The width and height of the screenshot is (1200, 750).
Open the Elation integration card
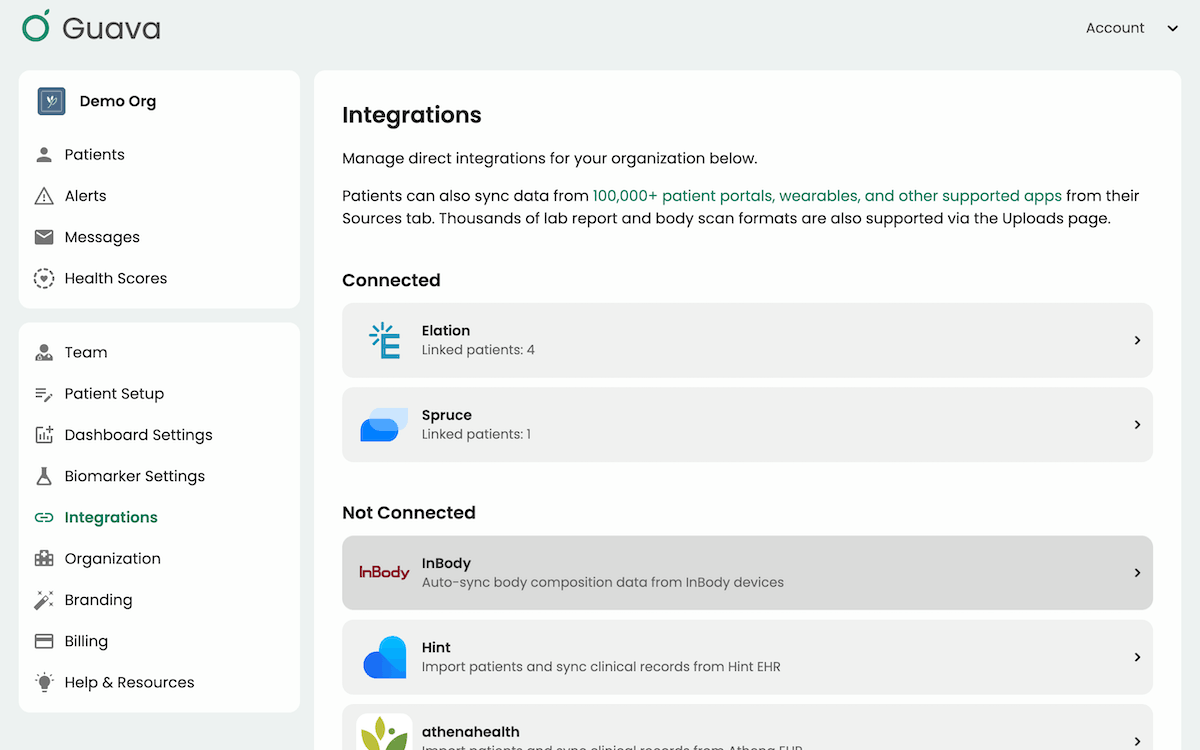click(x=747, y=340)
